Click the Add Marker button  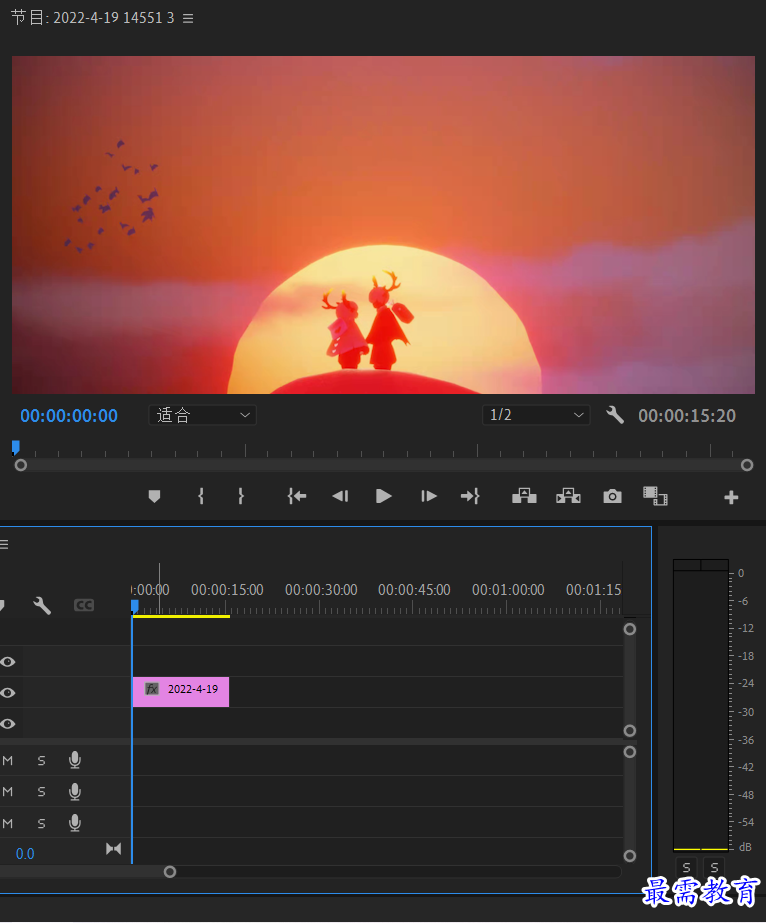(x=154, y=496)
